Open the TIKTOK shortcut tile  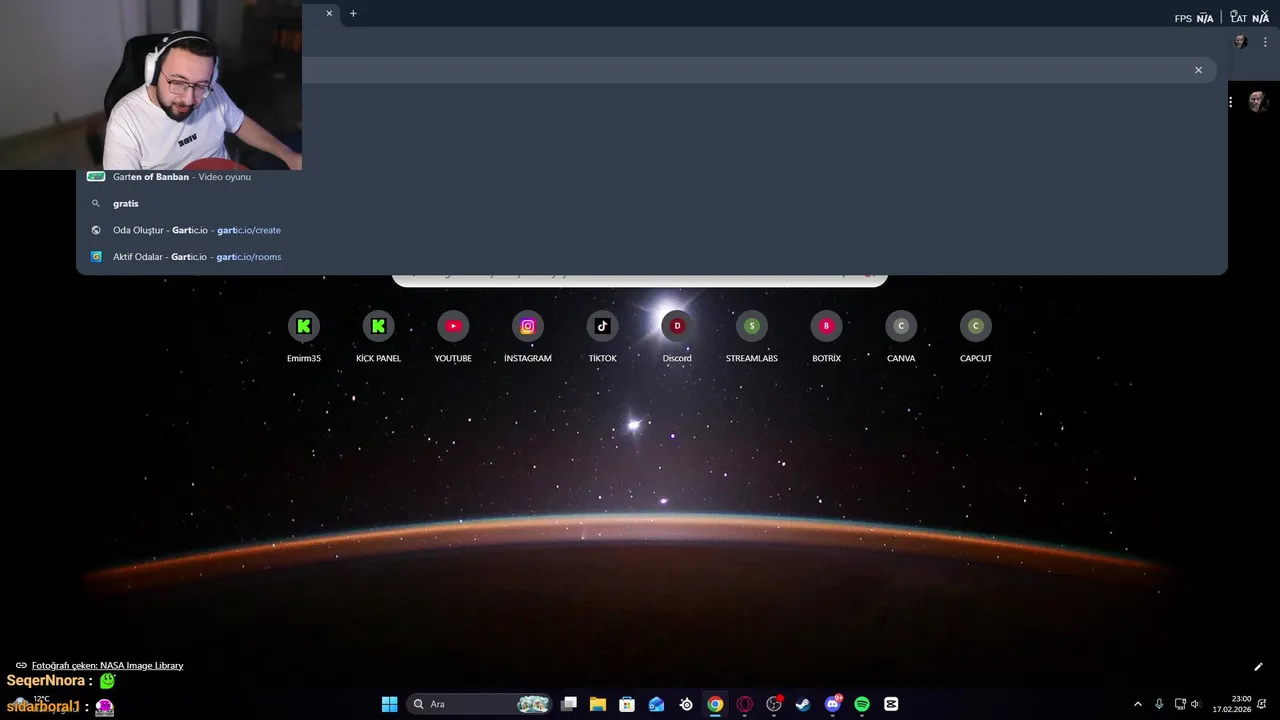point(602,337)
